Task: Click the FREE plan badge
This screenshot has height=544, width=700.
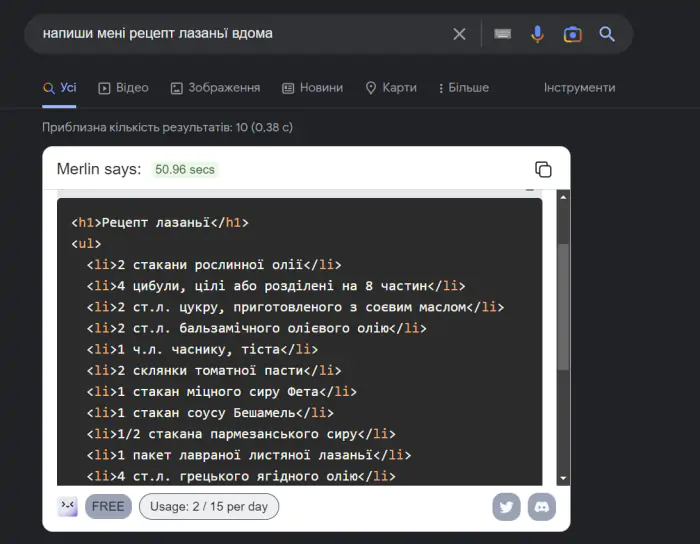Action: (x=108, y=507)
